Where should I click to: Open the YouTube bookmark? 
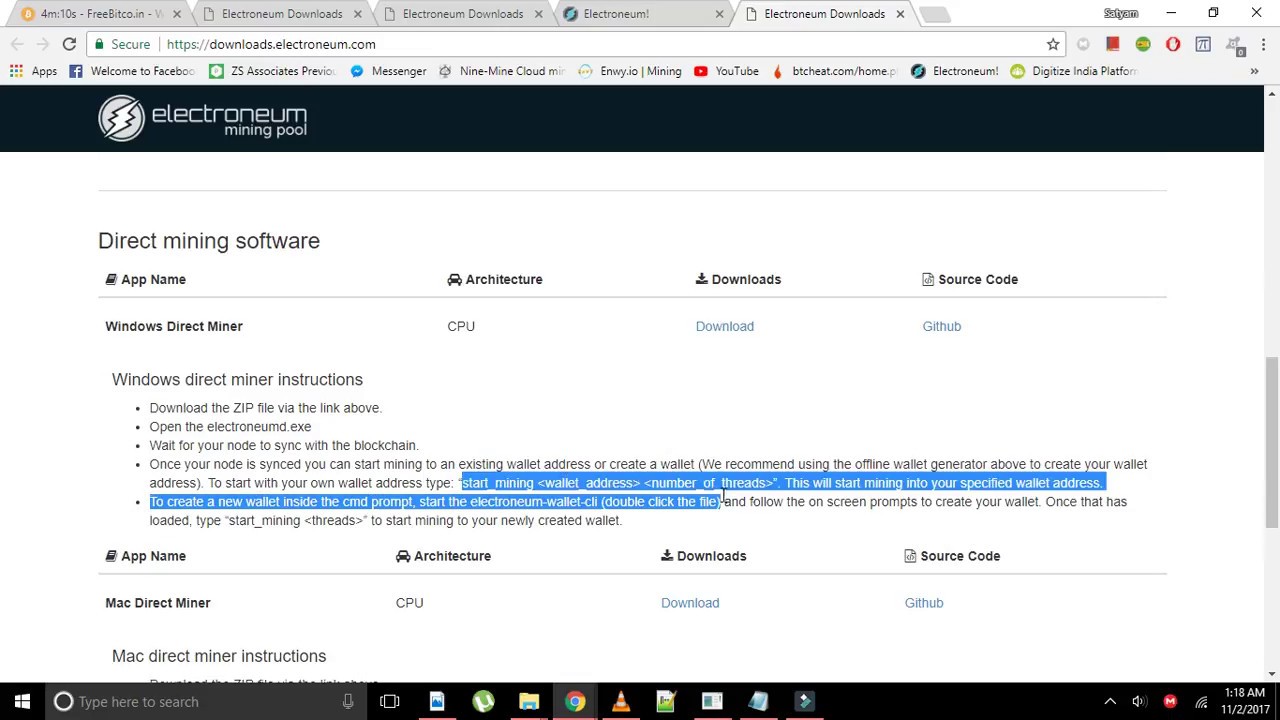pyautogui.click(x=726, y=71)
